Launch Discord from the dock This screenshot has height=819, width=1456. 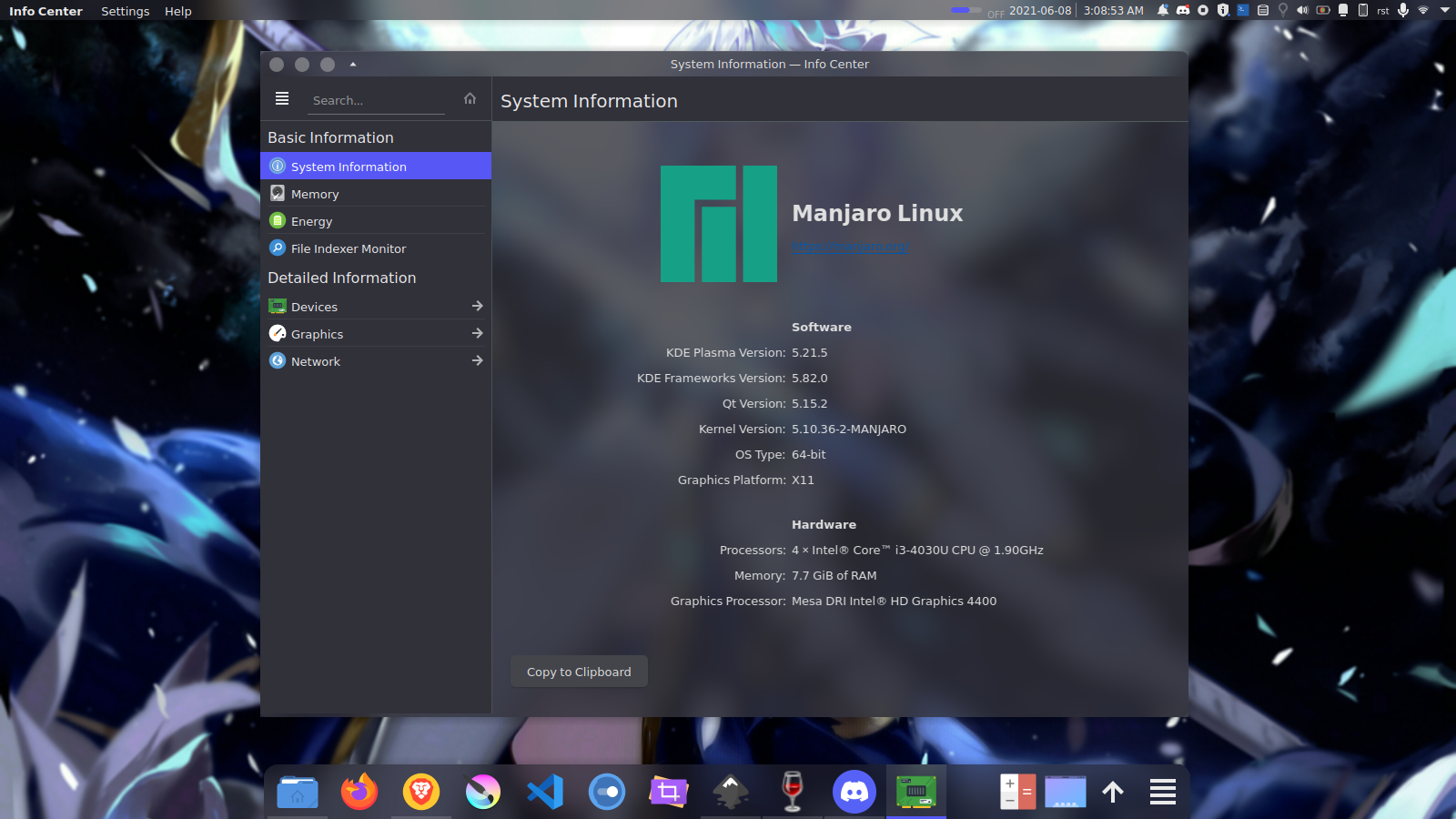point(854,792)
